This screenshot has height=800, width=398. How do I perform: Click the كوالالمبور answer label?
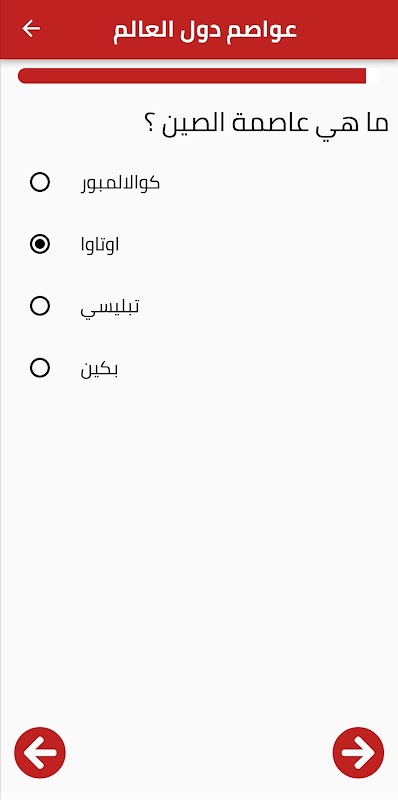pyautogui.click(x=120, y=183)
